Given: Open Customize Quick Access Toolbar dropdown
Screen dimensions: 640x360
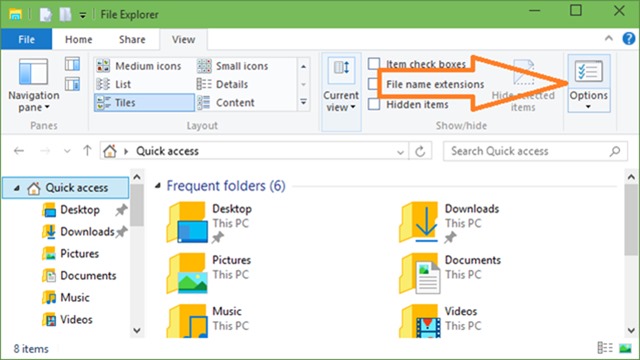Looking at the screenshot, I should click(82, 15).
